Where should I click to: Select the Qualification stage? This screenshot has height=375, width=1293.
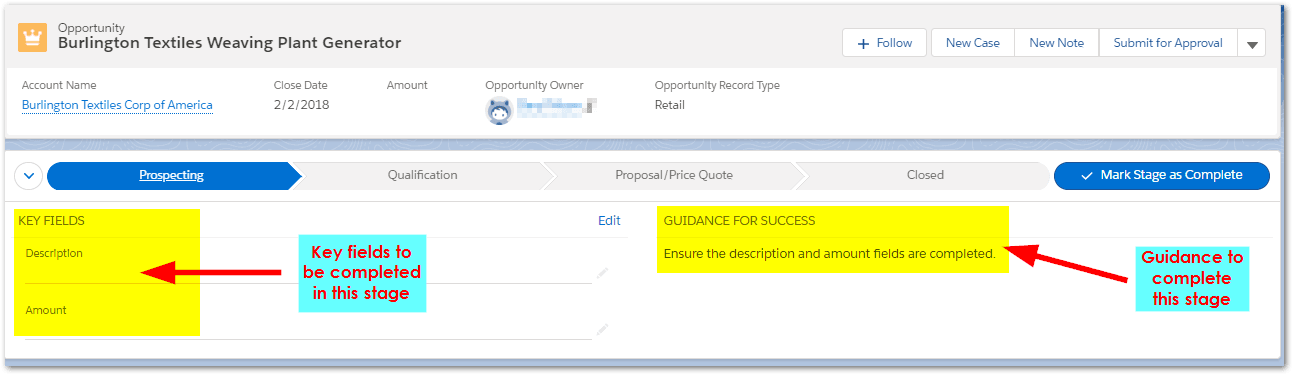point(422,175)
